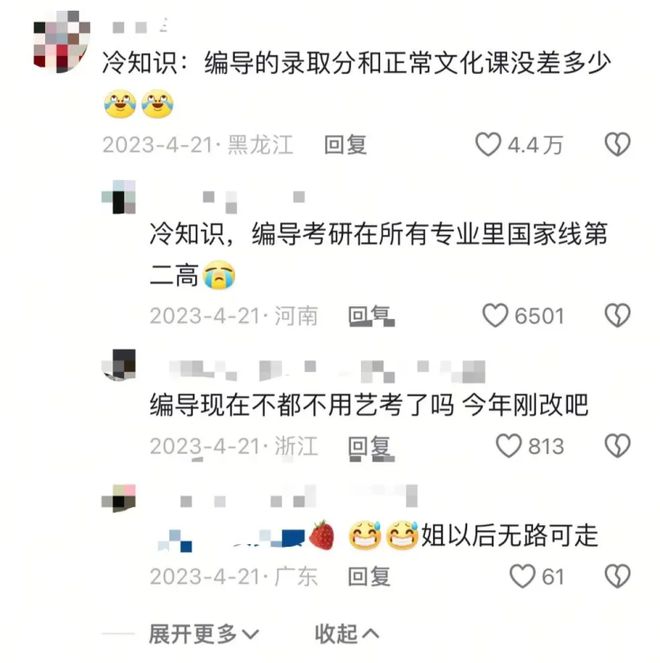This screenshot has height=663, width=660.
Task: Select comment text 编导现在不都不用艺考了吗
Action: (x=302, y=405)
